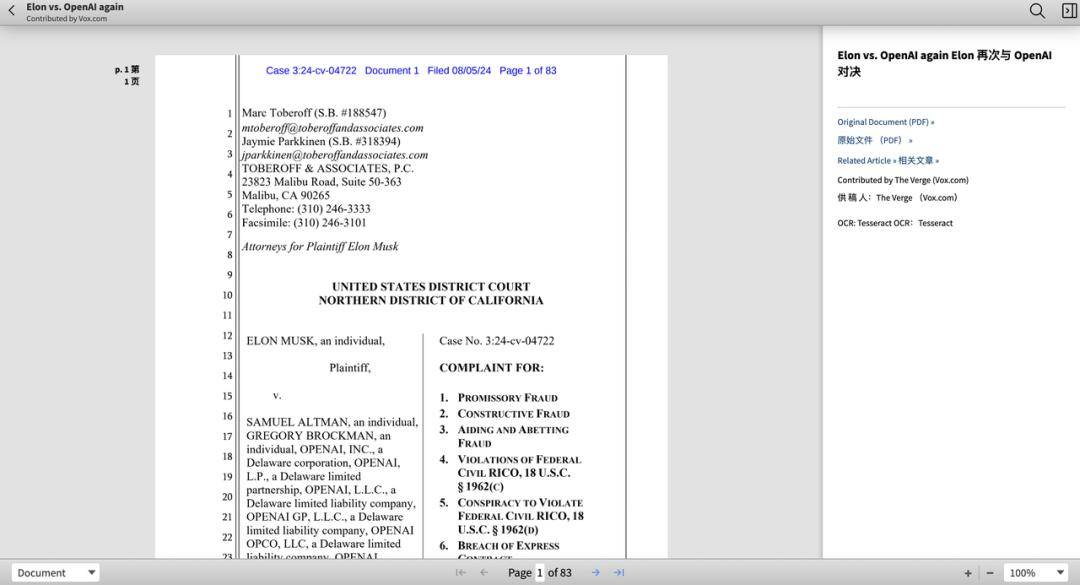This screenshot has width=1080, height=585.
Task: Advance to the next page
Action: pyautogui.click(x=596, y=573)
